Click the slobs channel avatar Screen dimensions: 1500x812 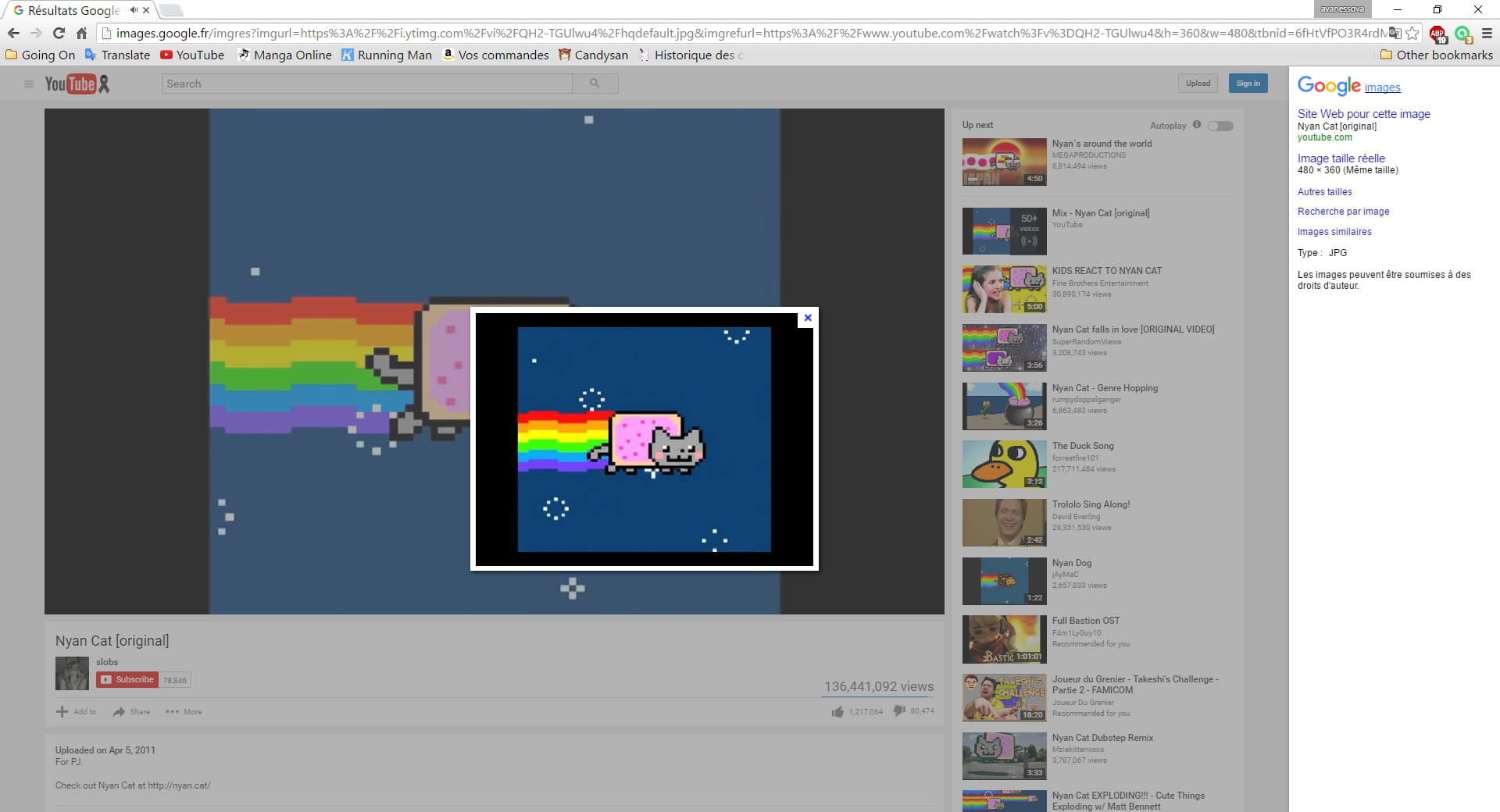click(72, 673)
